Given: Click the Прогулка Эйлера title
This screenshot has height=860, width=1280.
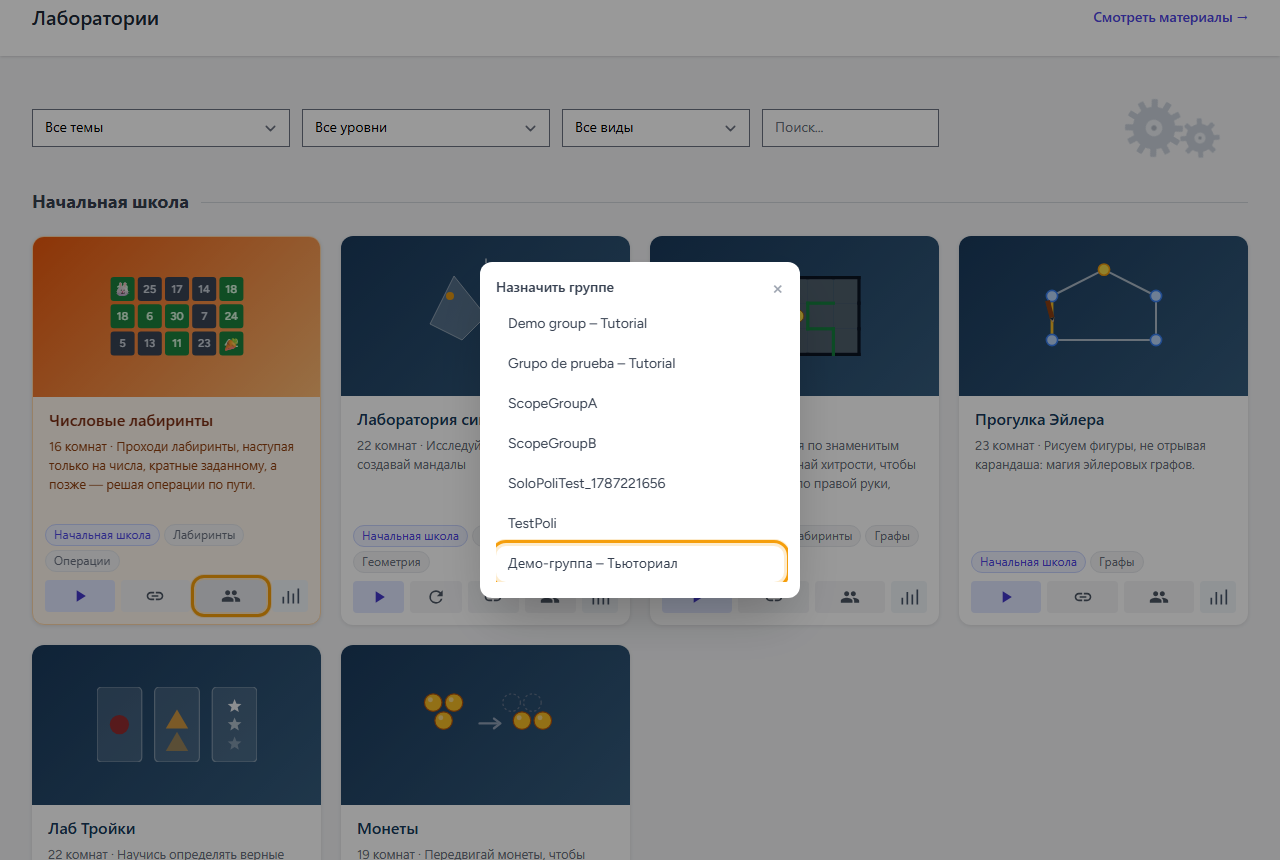Looking at the screenshot, I should (1039, 420).
